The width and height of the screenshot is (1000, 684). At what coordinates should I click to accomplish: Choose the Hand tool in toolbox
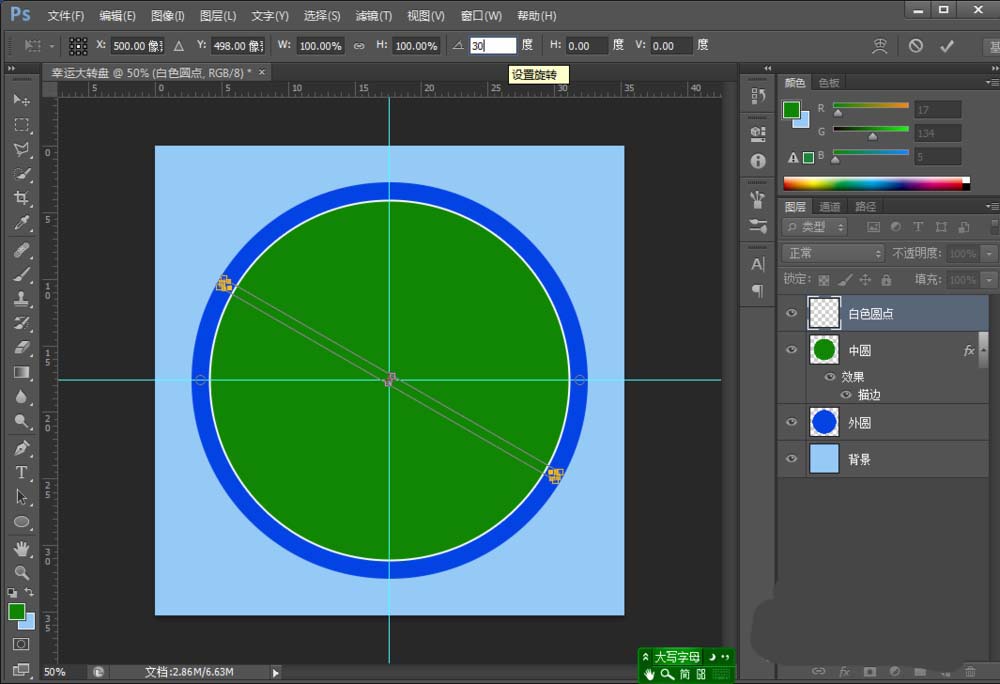click(x=21, y=548)
